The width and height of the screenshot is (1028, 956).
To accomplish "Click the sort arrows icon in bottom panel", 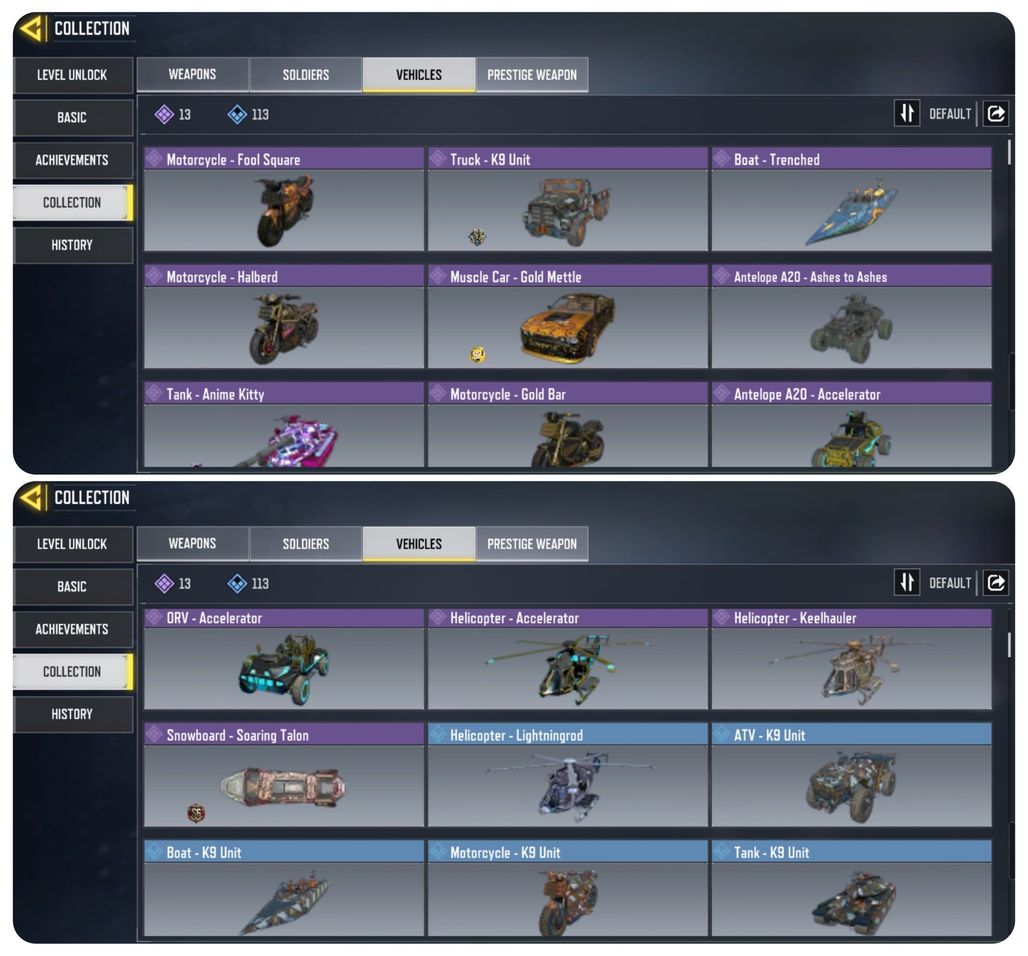I will pos(907,582).
